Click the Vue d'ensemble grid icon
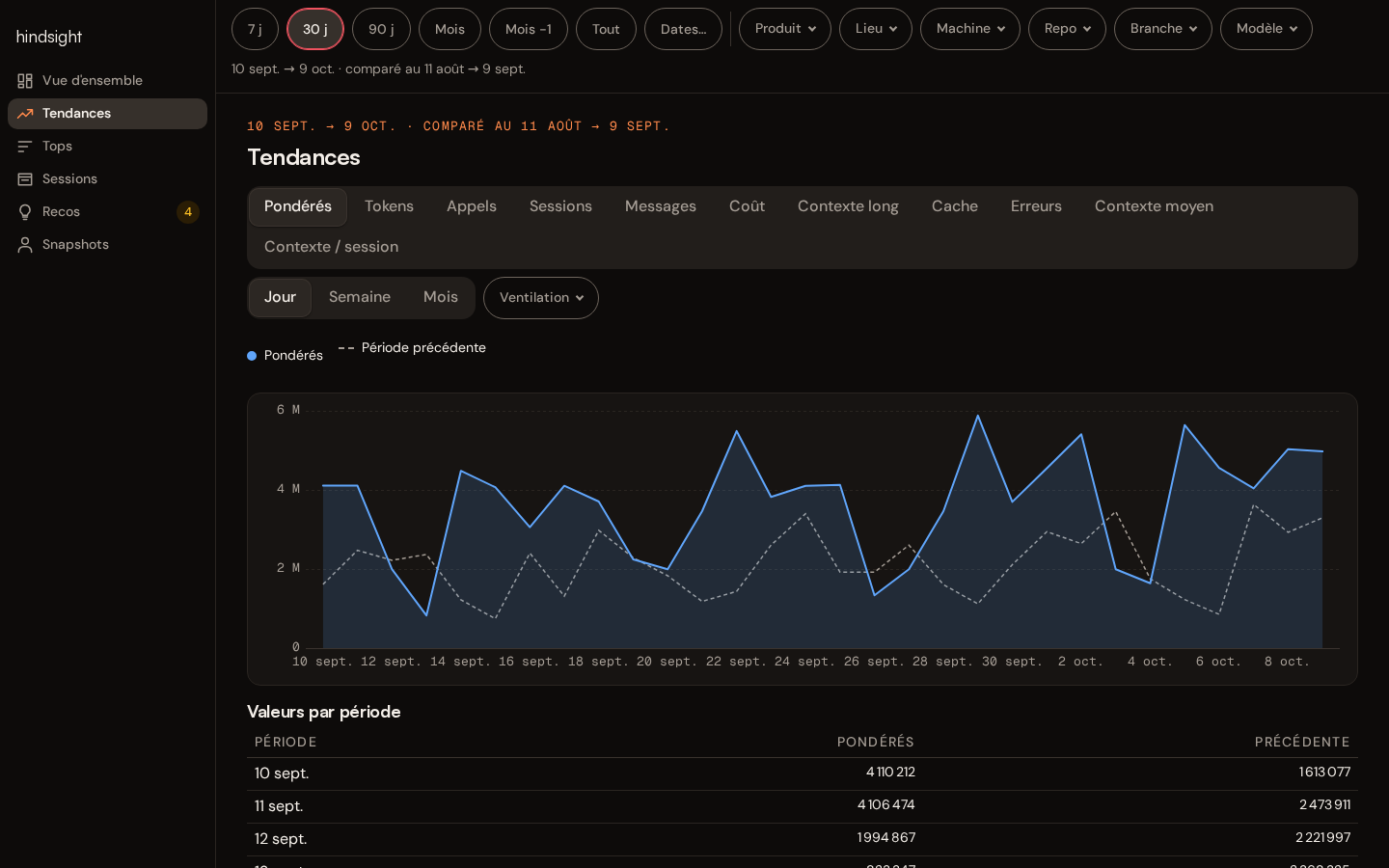The width and height of the screenshot is (1389, 868). coord(25,81)
